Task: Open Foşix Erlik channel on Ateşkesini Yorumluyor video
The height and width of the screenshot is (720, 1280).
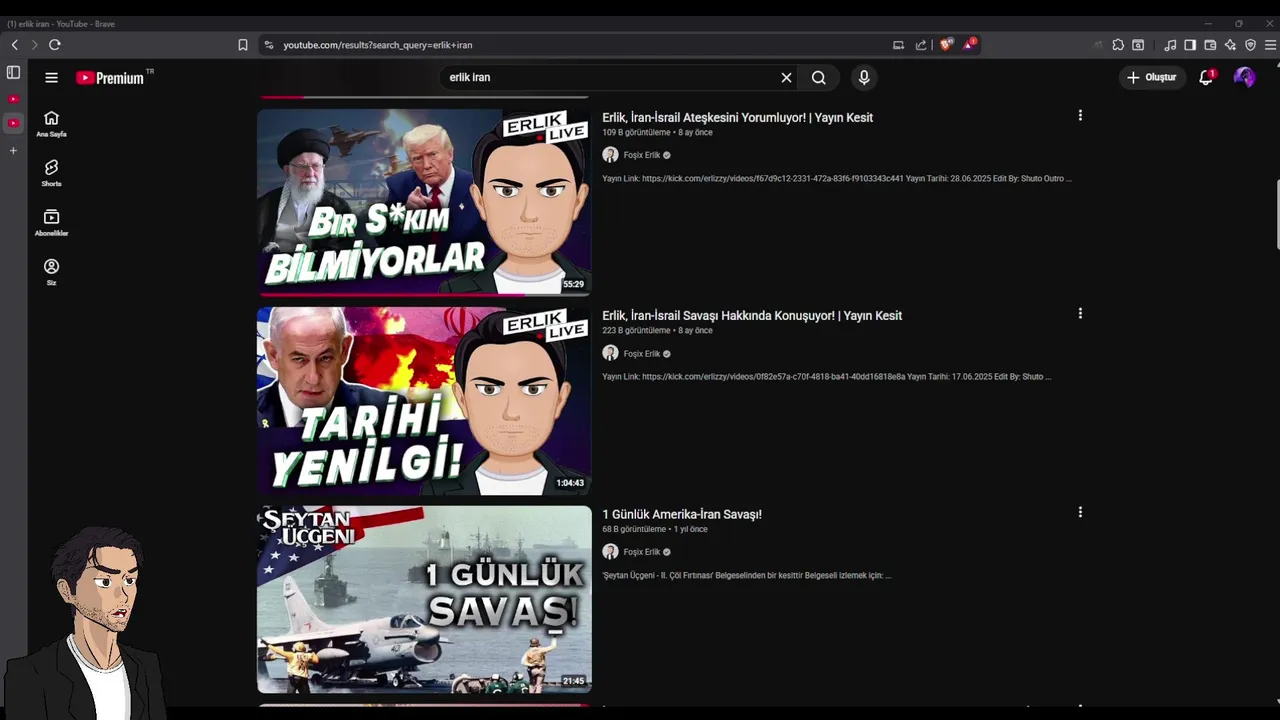Action: 642,155
